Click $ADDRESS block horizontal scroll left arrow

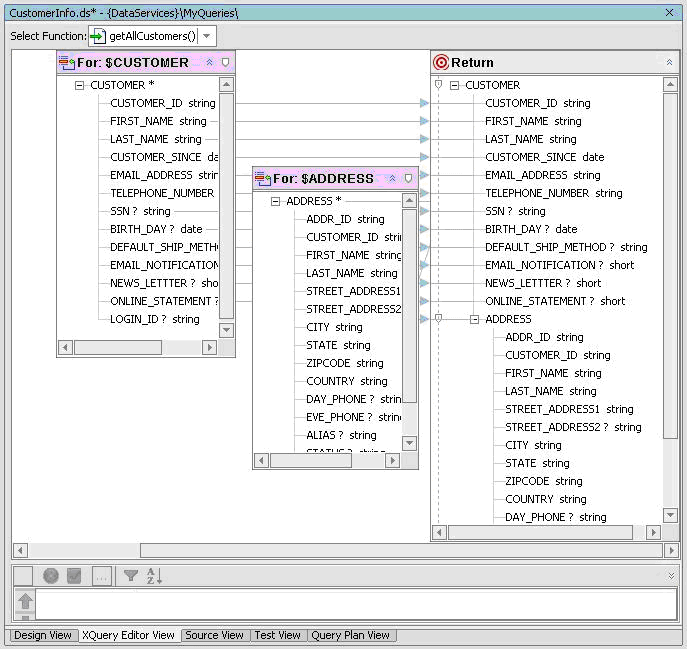point(262,461)
